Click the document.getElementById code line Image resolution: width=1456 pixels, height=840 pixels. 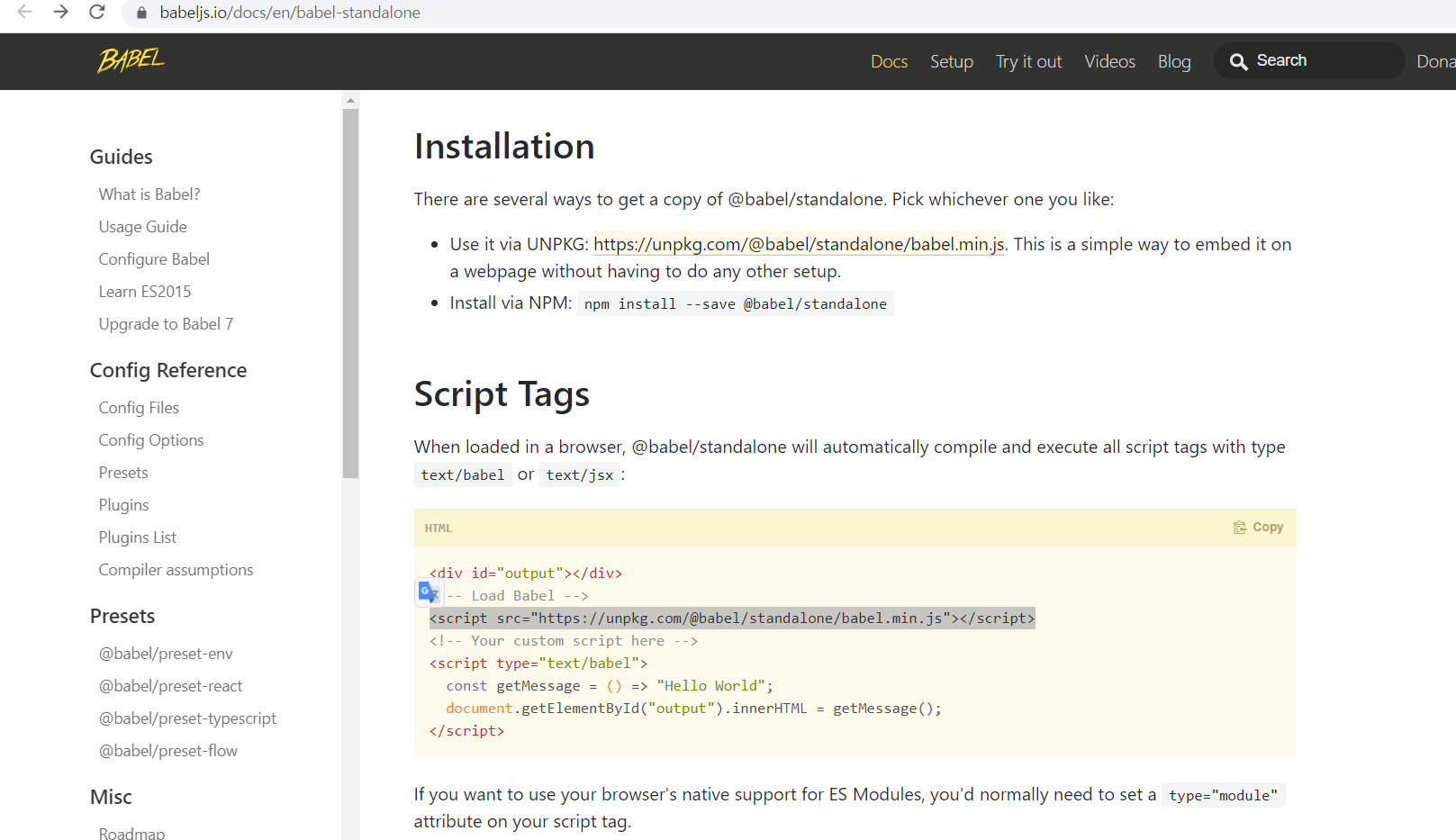click(693, 709)
